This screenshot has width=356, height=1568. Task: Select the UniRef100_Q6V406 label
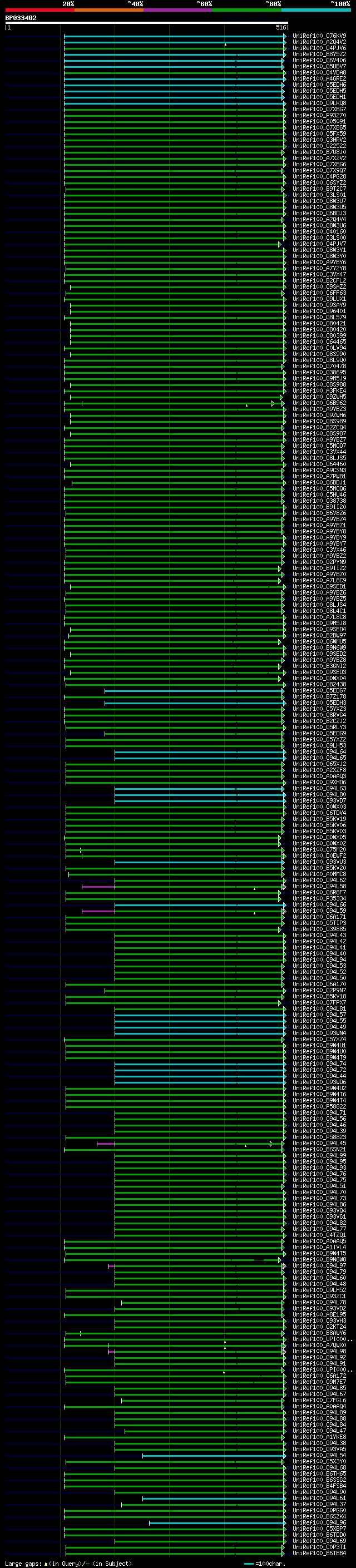[x=319, y=60]
